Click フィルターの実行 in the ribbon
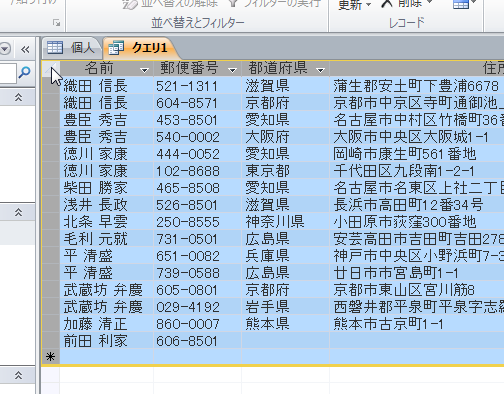This screenshot has height=394, width=504. point(275,4)
